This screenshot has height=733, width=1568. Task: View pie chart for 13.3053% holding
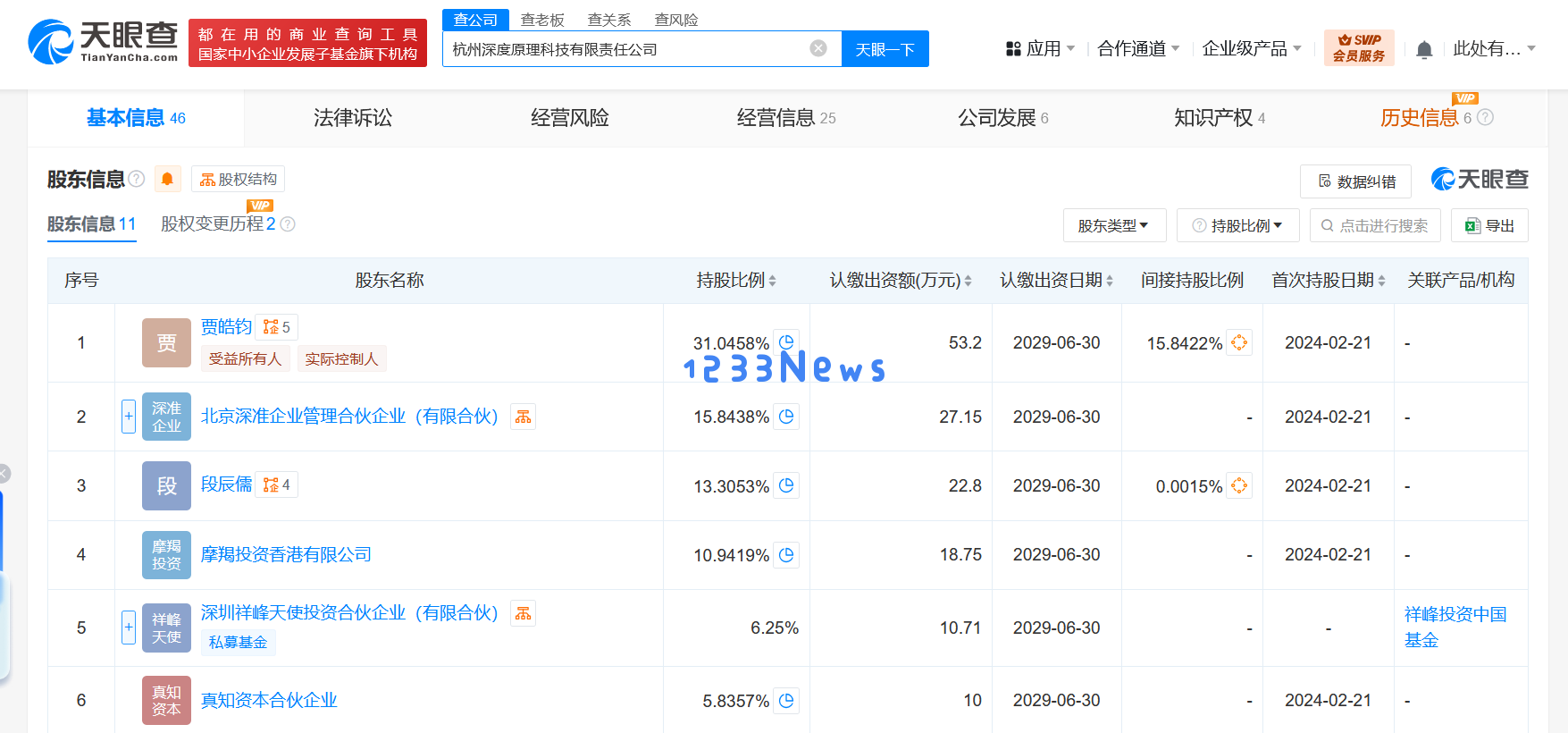point(786,485)
